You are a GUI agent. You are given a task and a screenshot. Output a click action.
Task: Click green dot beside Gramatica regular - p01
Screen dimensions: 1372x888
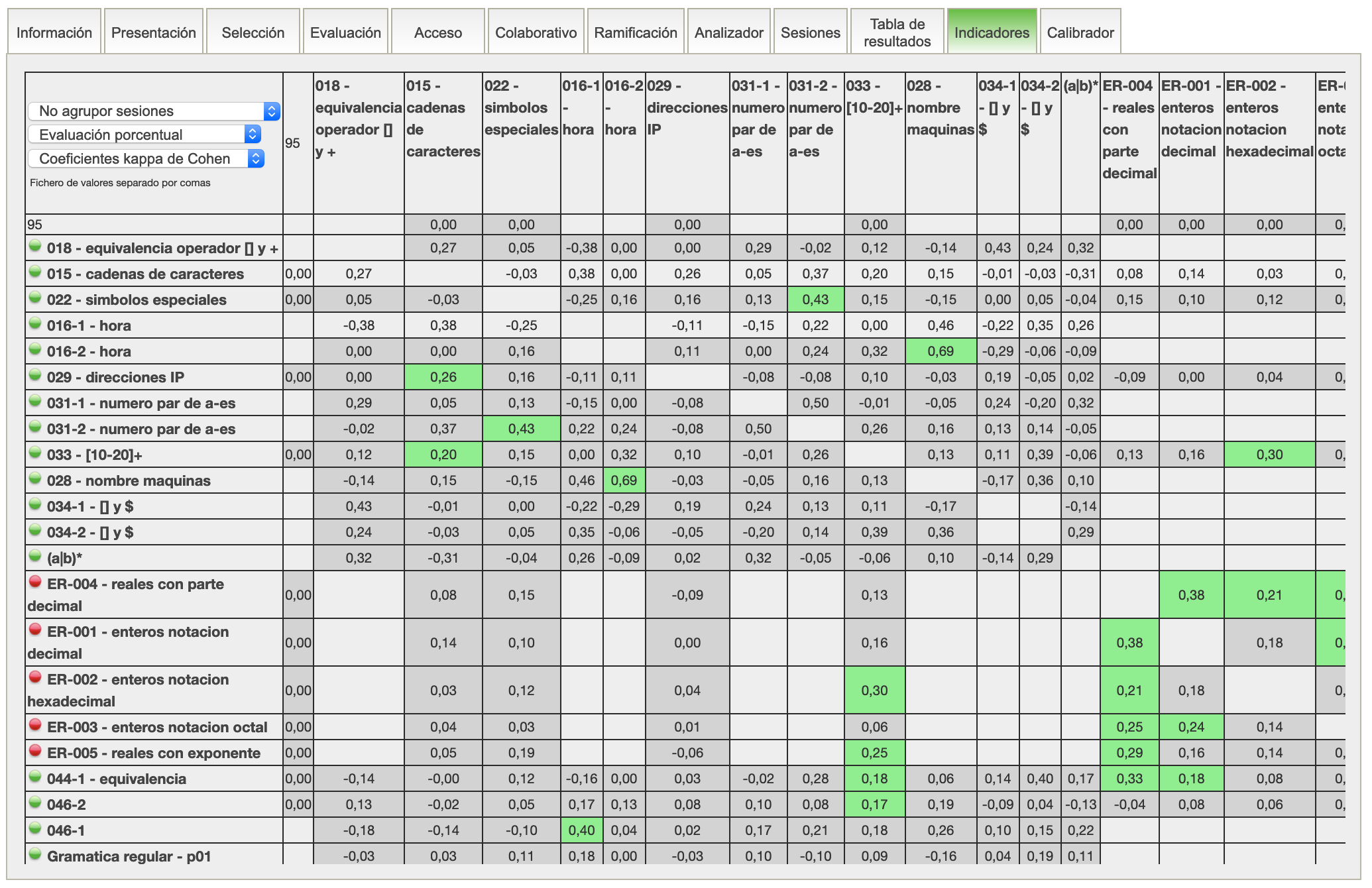35,854
